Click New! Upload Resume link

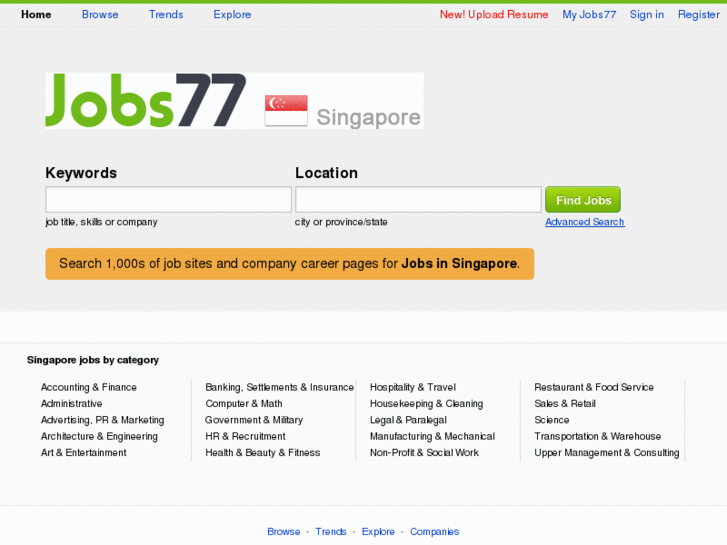point(494,14)
